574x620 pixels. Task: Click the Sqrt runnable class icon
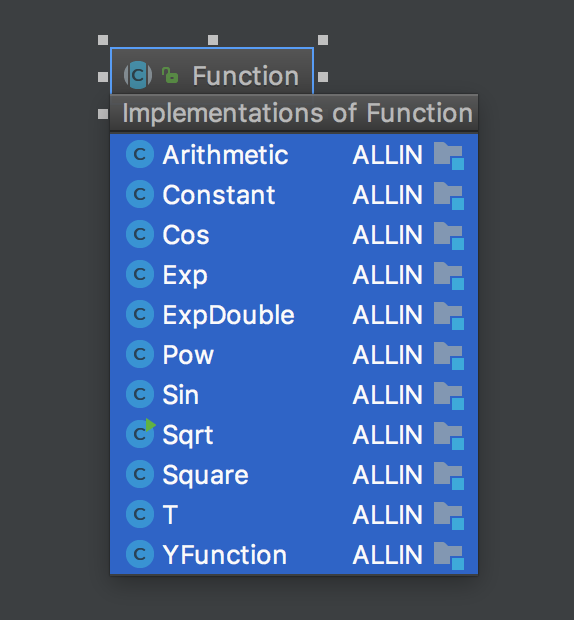(140, 434)
